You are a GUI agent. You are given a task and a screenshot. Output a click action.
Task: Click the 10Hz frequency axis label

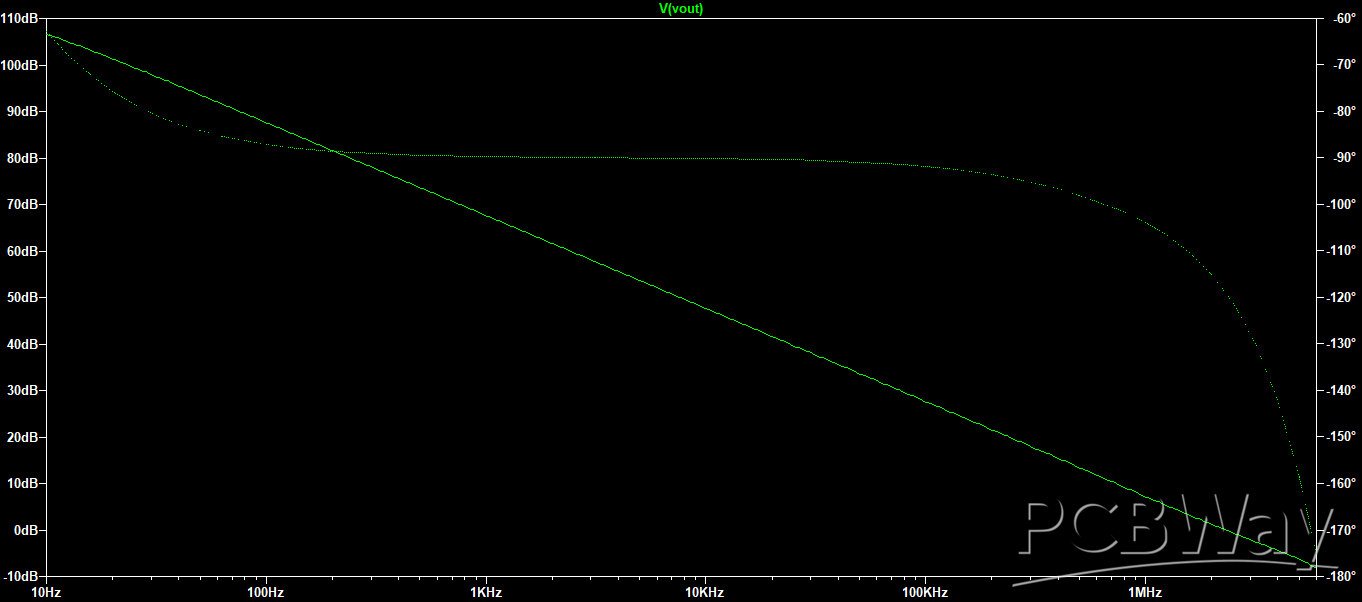pyautogui.click(x=46, y=592)
